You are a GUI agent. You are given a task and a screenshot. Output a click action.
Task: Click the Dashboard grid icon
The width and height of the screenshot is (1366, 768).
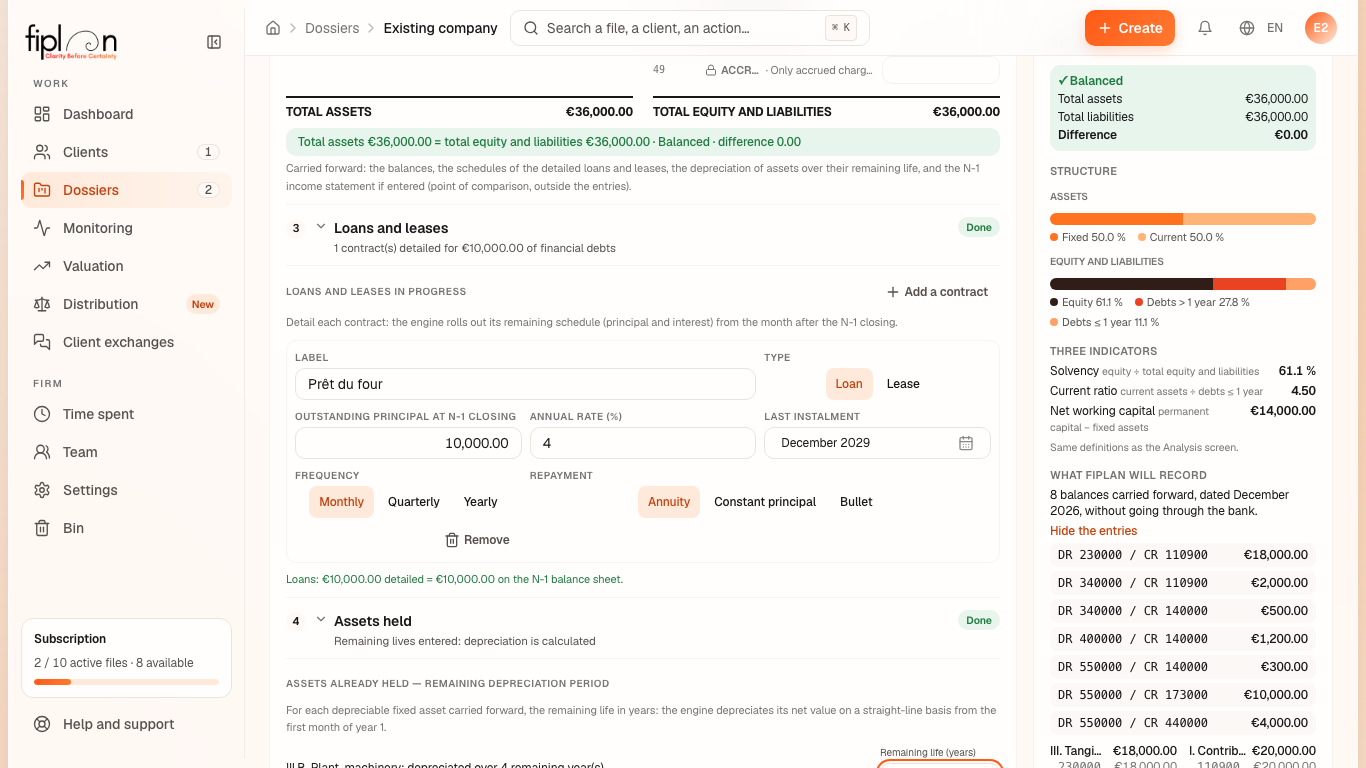point(42,114)
